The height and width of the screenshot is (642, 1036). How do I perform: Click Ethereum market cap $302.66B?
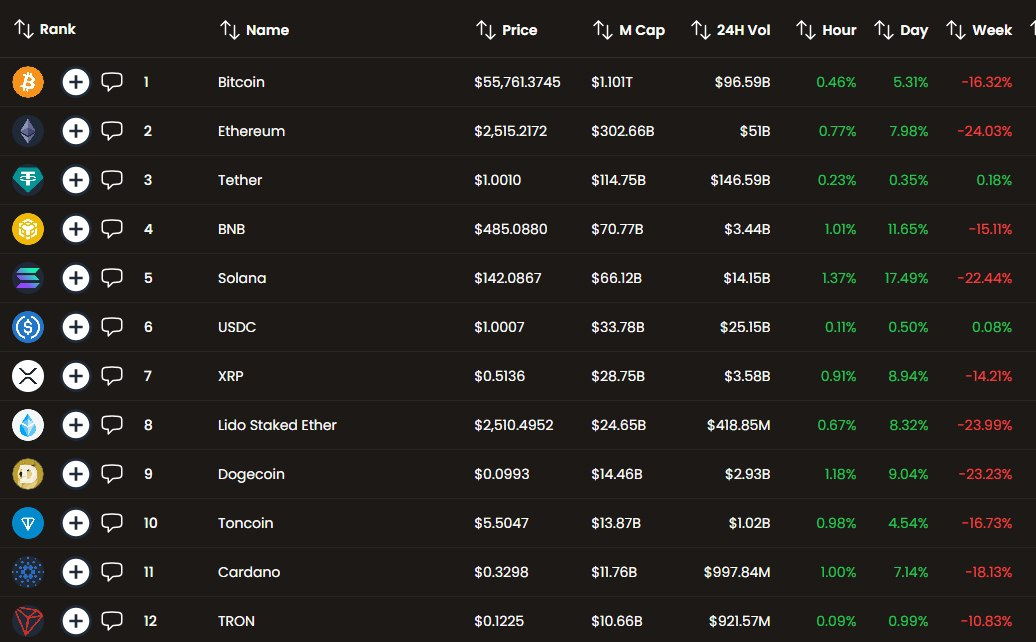623,131
